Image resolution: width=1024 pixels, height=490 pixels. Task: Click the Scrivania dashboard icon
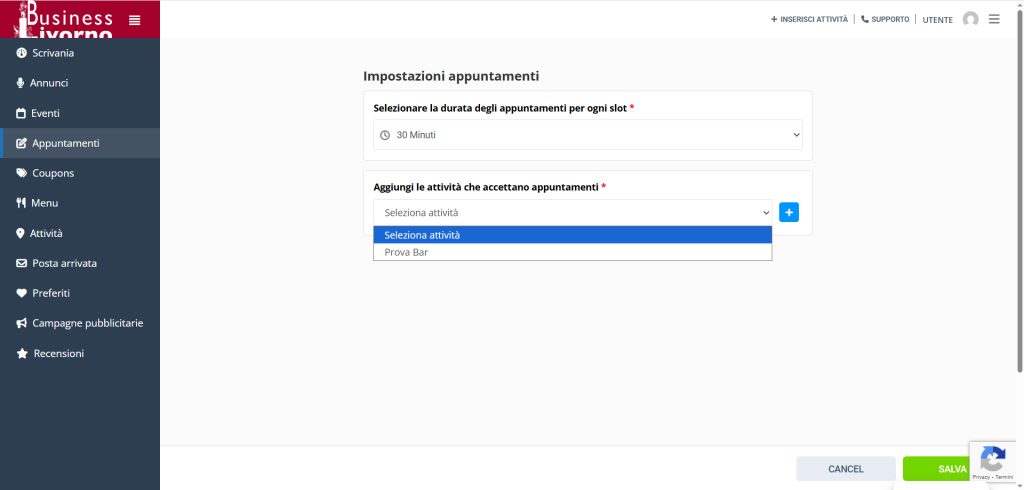click(22, 53)
